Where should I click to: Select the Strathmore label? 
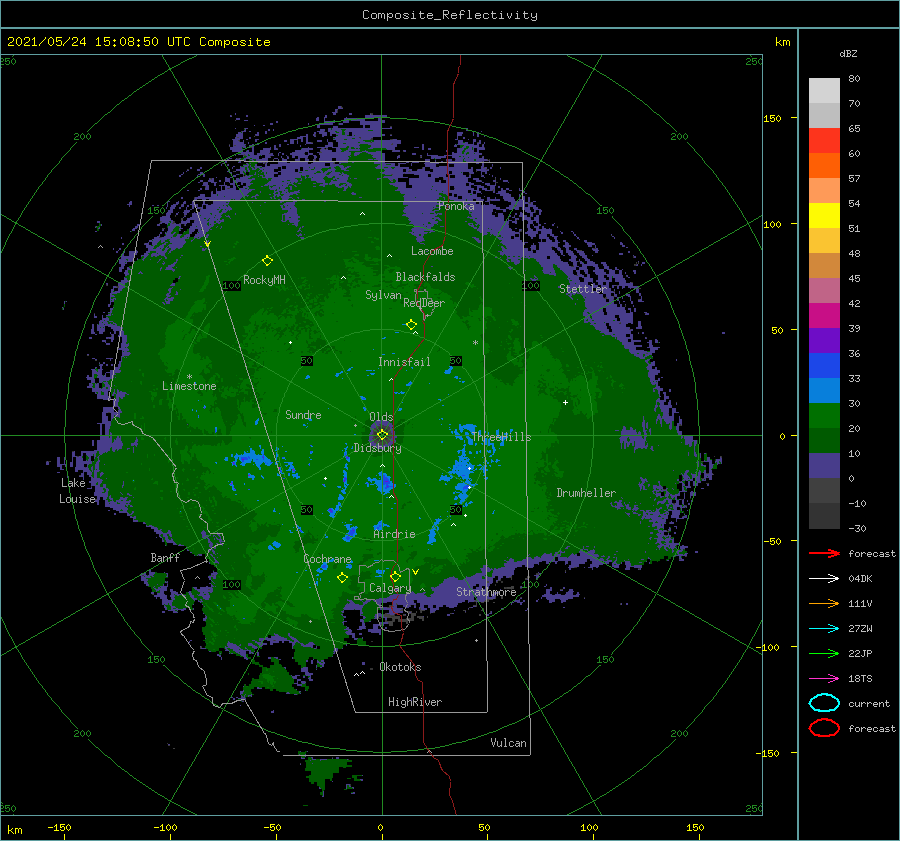tap(486, 592)
